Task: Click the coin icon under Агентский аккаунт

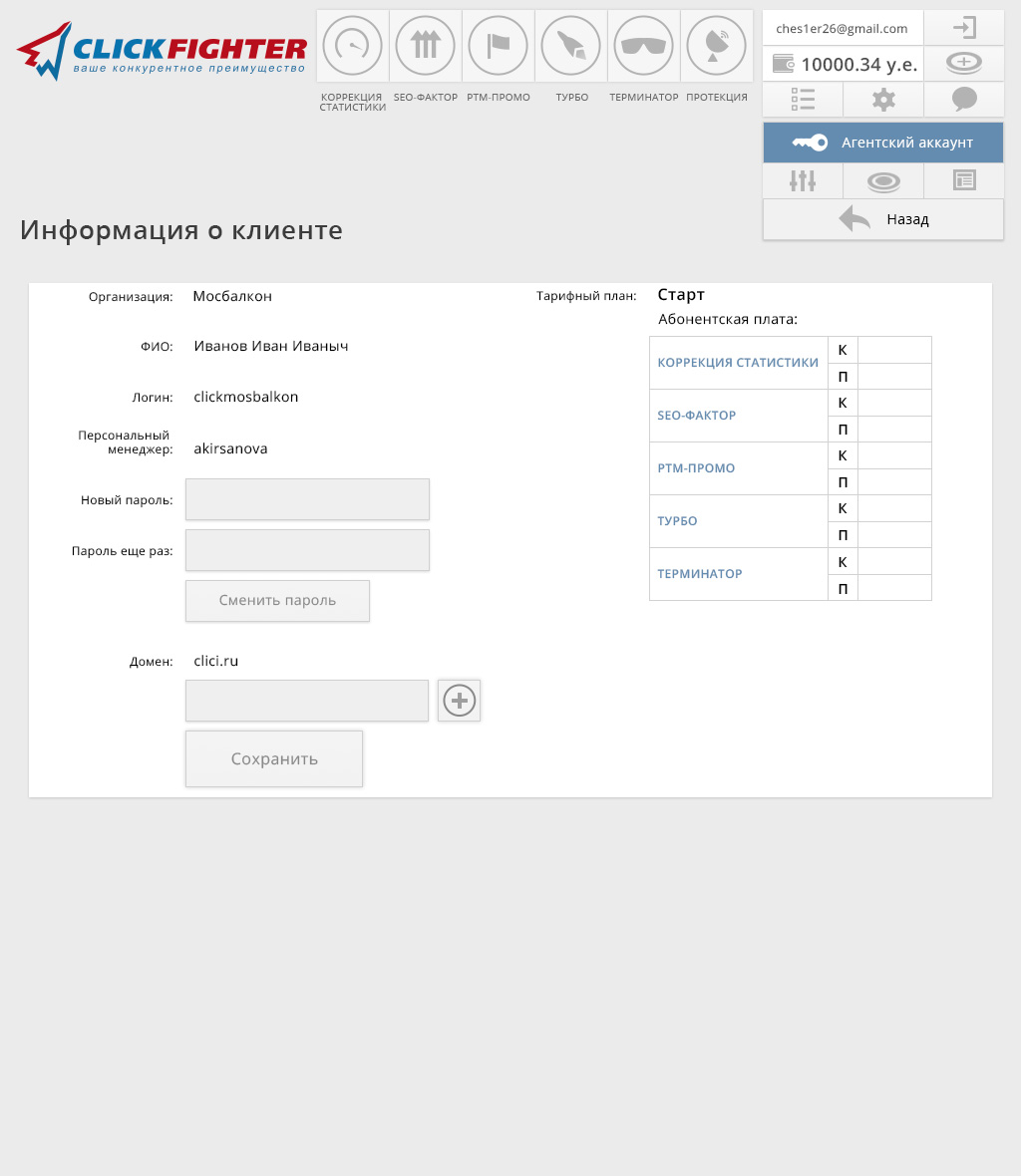Action: [x=883, y=180]
